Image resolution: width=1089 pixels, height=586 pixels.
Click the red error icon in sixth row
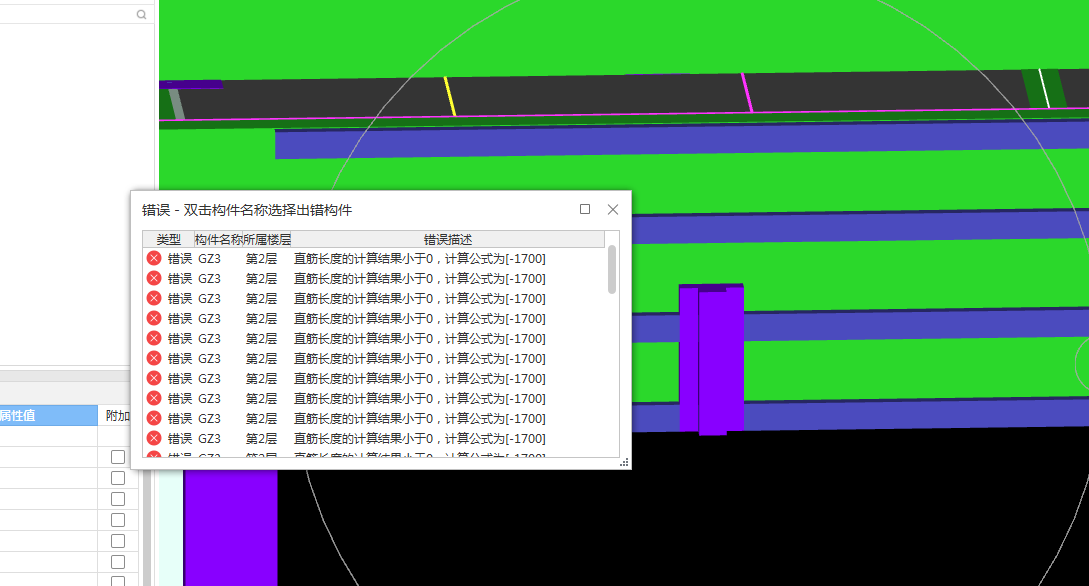[154, 358]
